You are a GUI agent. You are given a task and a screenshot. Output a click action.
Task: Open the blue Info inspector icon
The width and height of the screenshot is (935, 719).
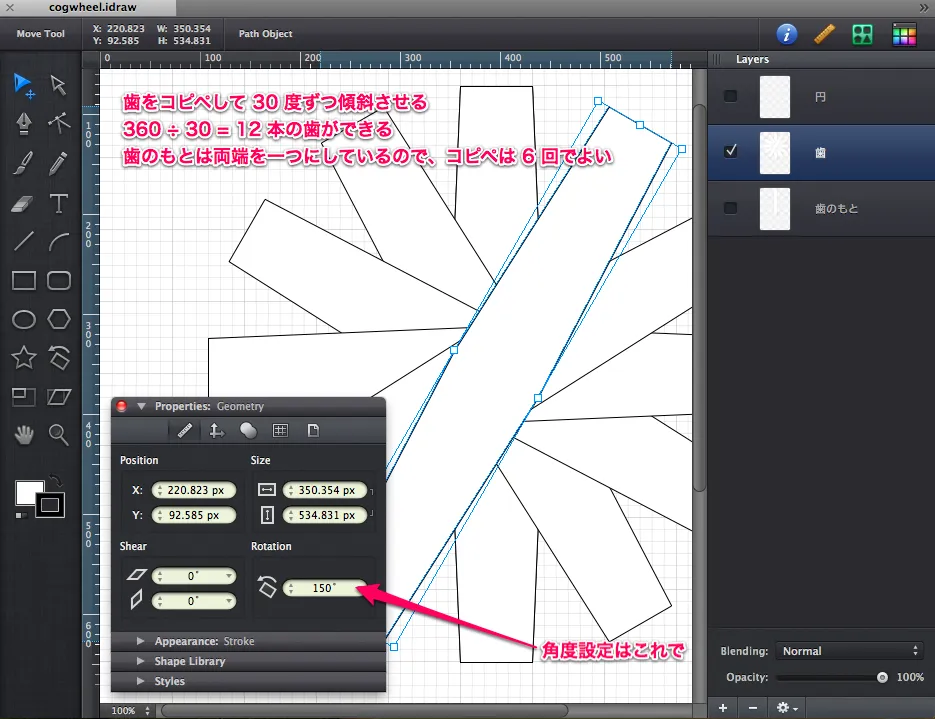click(787, 34)
